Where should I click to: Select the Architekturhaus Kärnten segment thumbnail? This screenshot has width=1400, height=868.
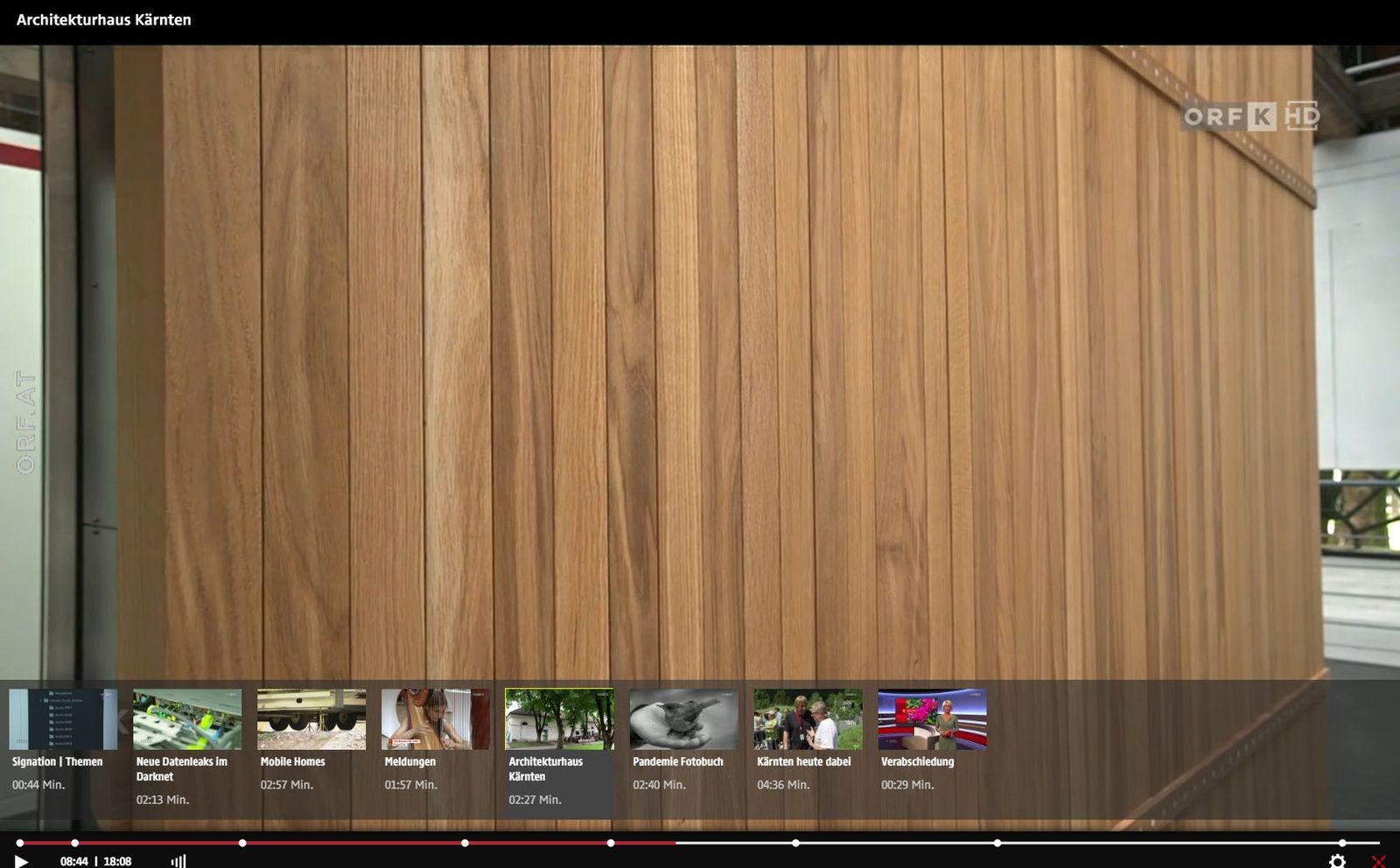[x=560, y=719]
